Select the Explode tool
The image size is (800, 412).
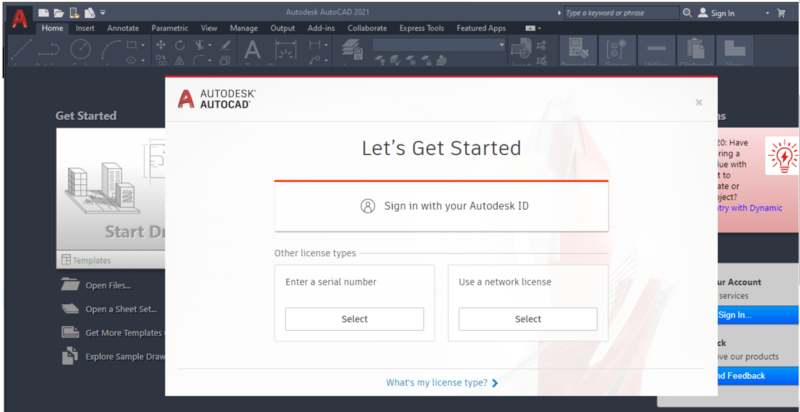pyautogui.click(x=225, y=60)
